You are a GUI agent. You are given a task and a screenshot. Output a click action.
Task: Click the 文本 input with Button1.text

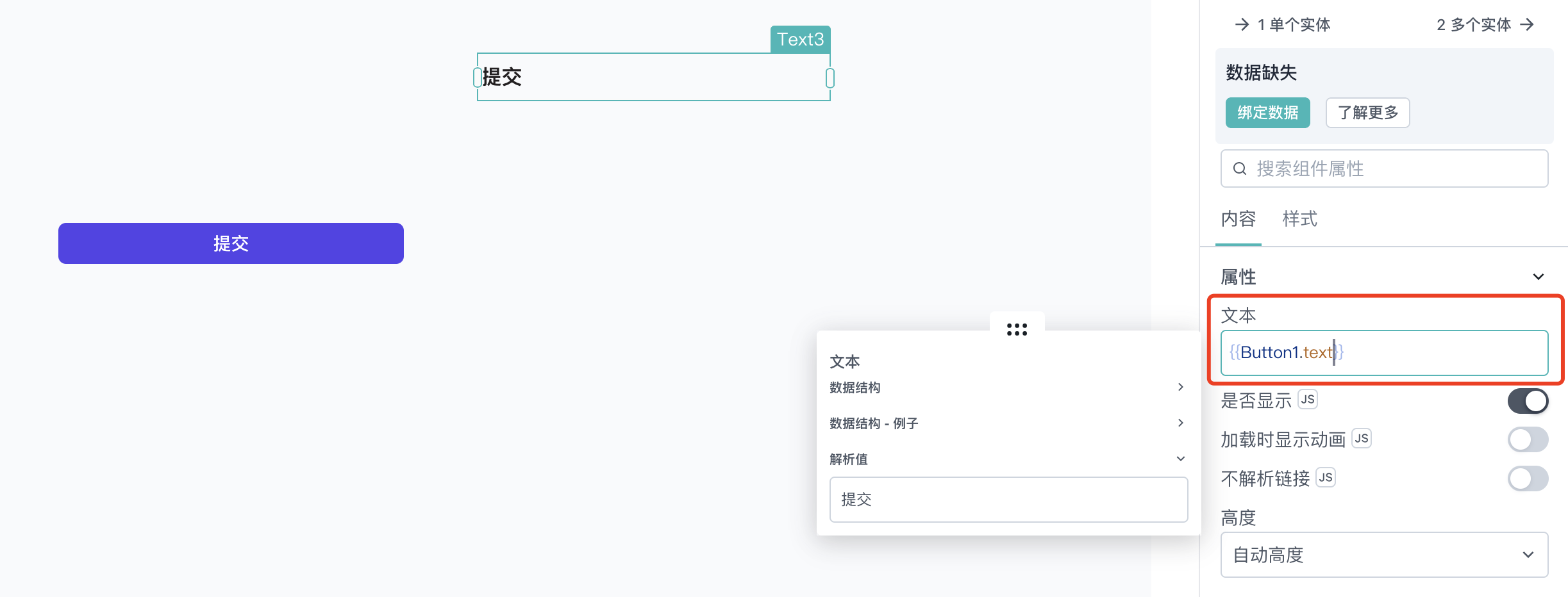1384,353
